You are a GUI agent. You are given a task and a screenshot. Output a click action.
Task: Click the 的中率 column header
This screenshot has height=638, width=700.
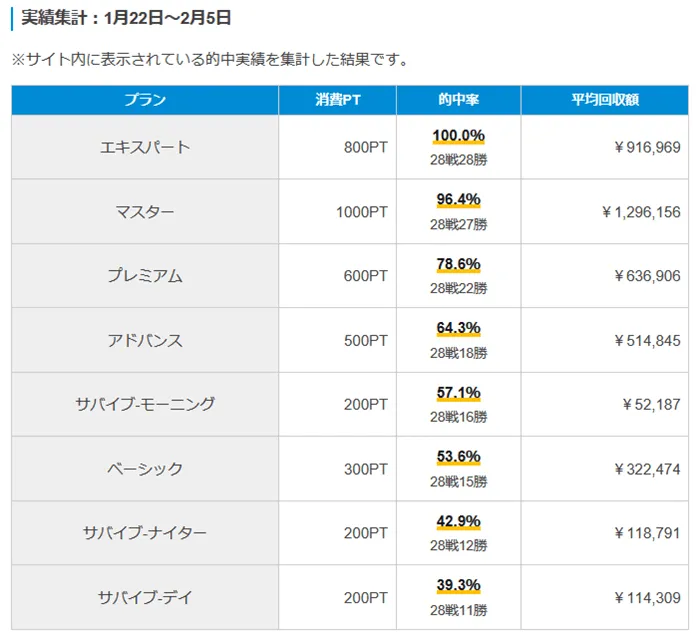click(x=458, y=100)
